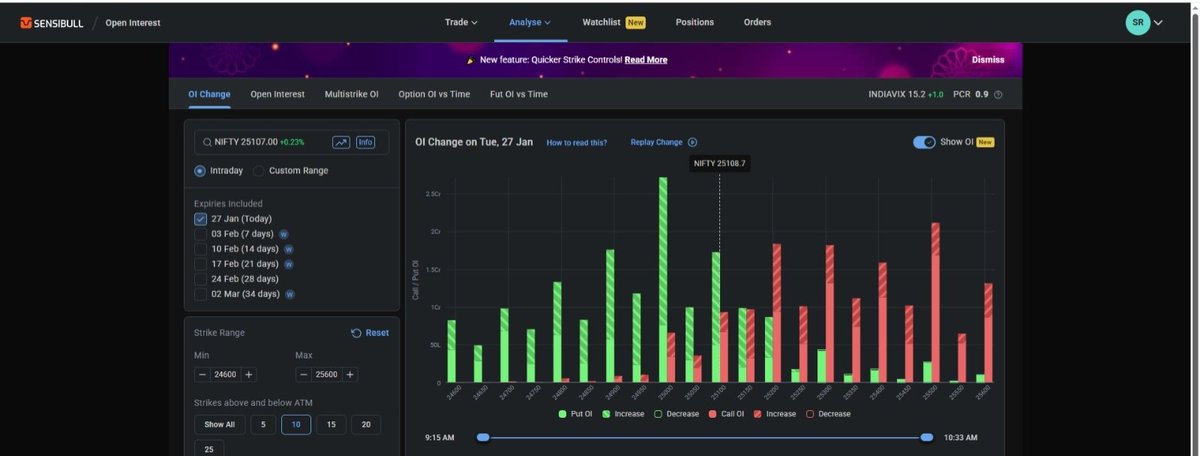Check the 24 Feb (28 days) expiry
The height and width of the screenshot is (456, 1200).
(201, 279)
